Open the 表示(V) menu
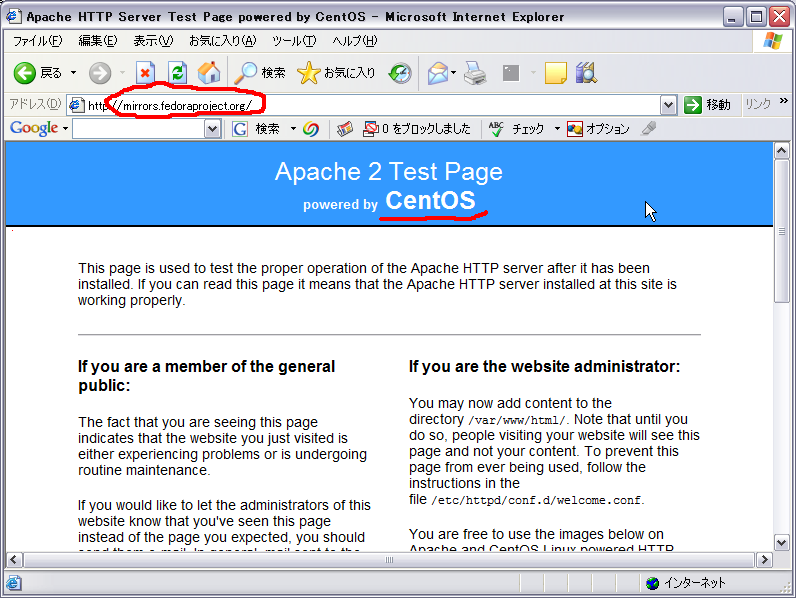Viewport: 796px width, 598px height. pos(153,41)
